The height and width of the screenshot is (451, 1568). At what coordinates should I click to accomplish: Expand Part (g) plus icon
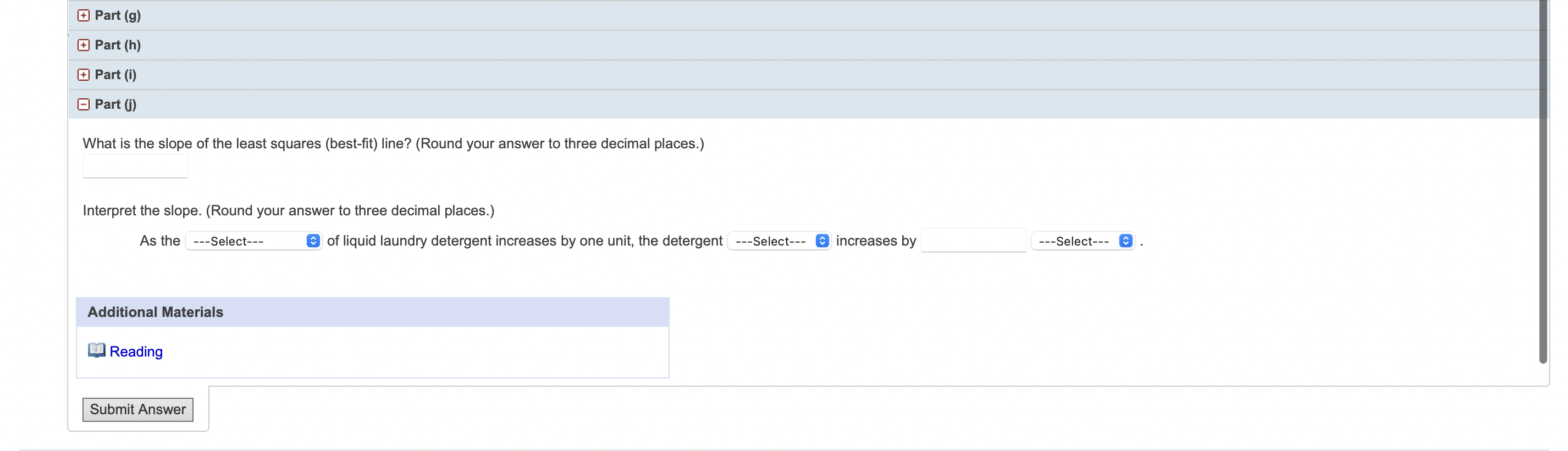point(84,16)
